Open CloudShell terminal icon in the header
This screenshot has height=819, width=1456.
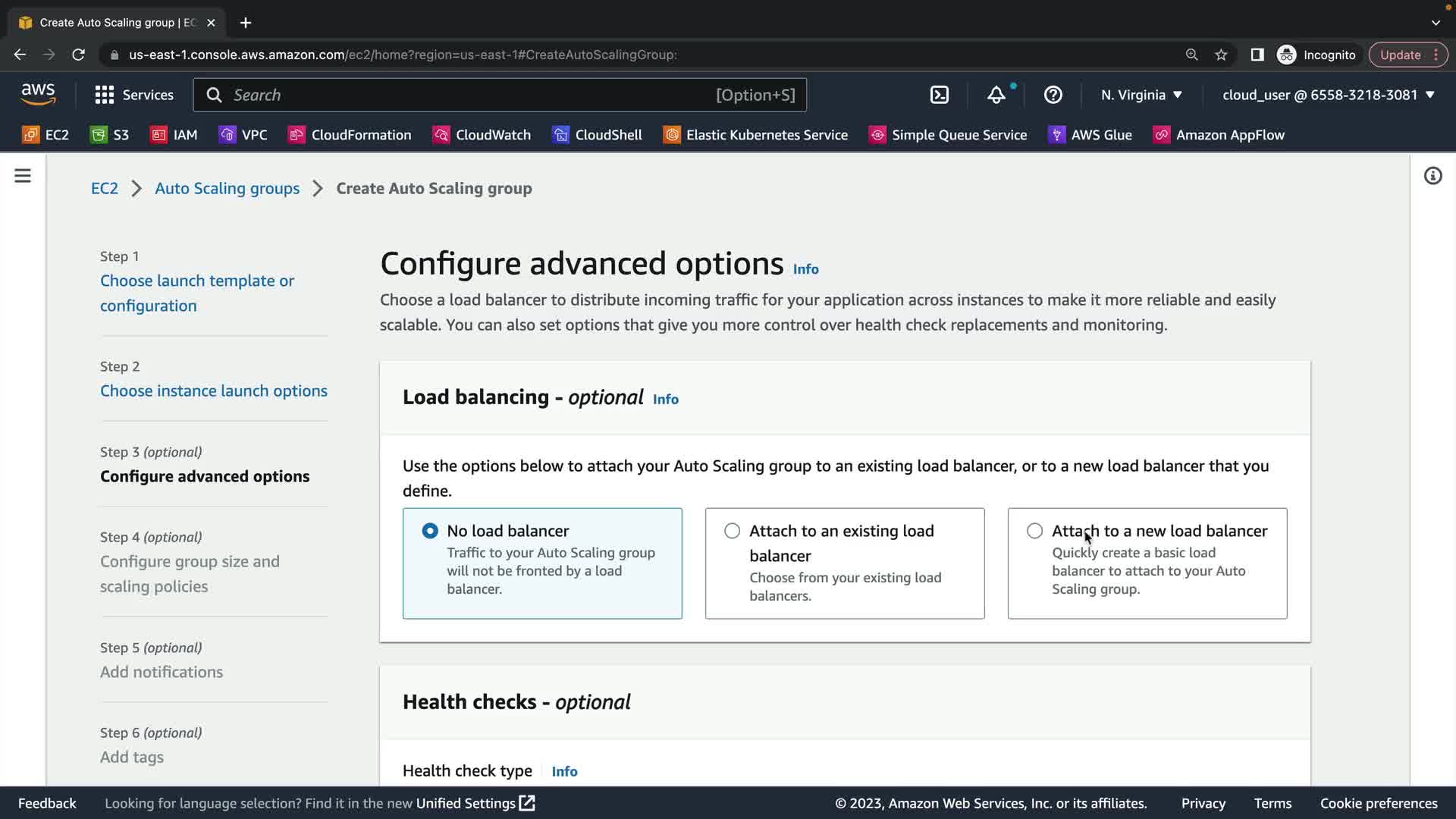[939, 95]
